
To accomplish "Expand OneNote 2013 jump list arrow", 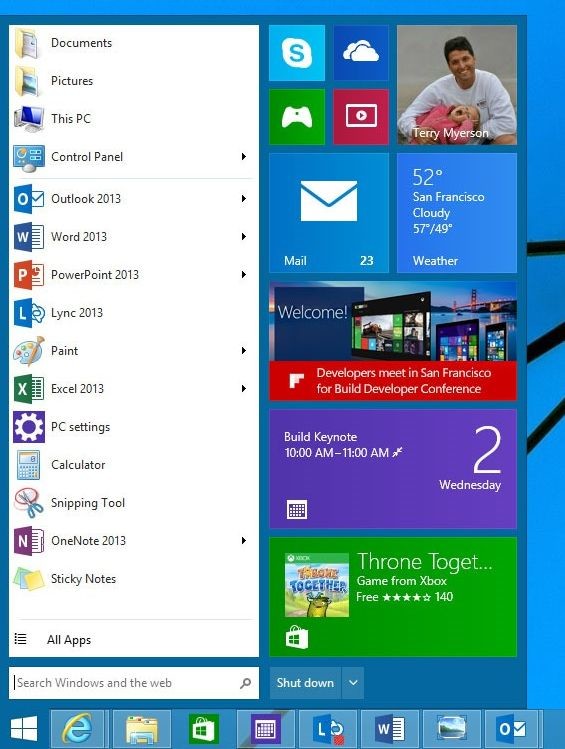I will [244, 541].
